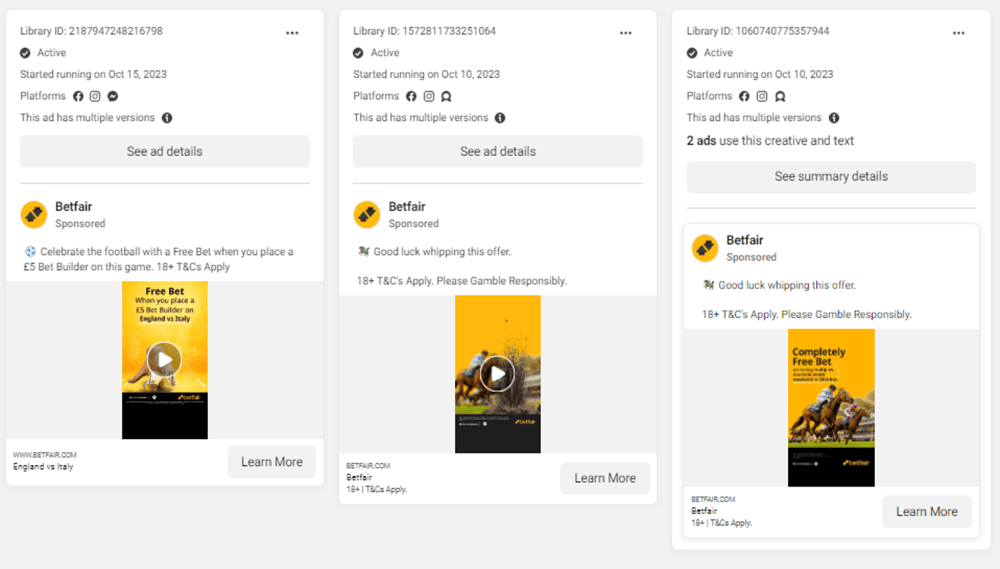
Task: Play the England vs Italy Free Bet video
Action: click(165, 360)
